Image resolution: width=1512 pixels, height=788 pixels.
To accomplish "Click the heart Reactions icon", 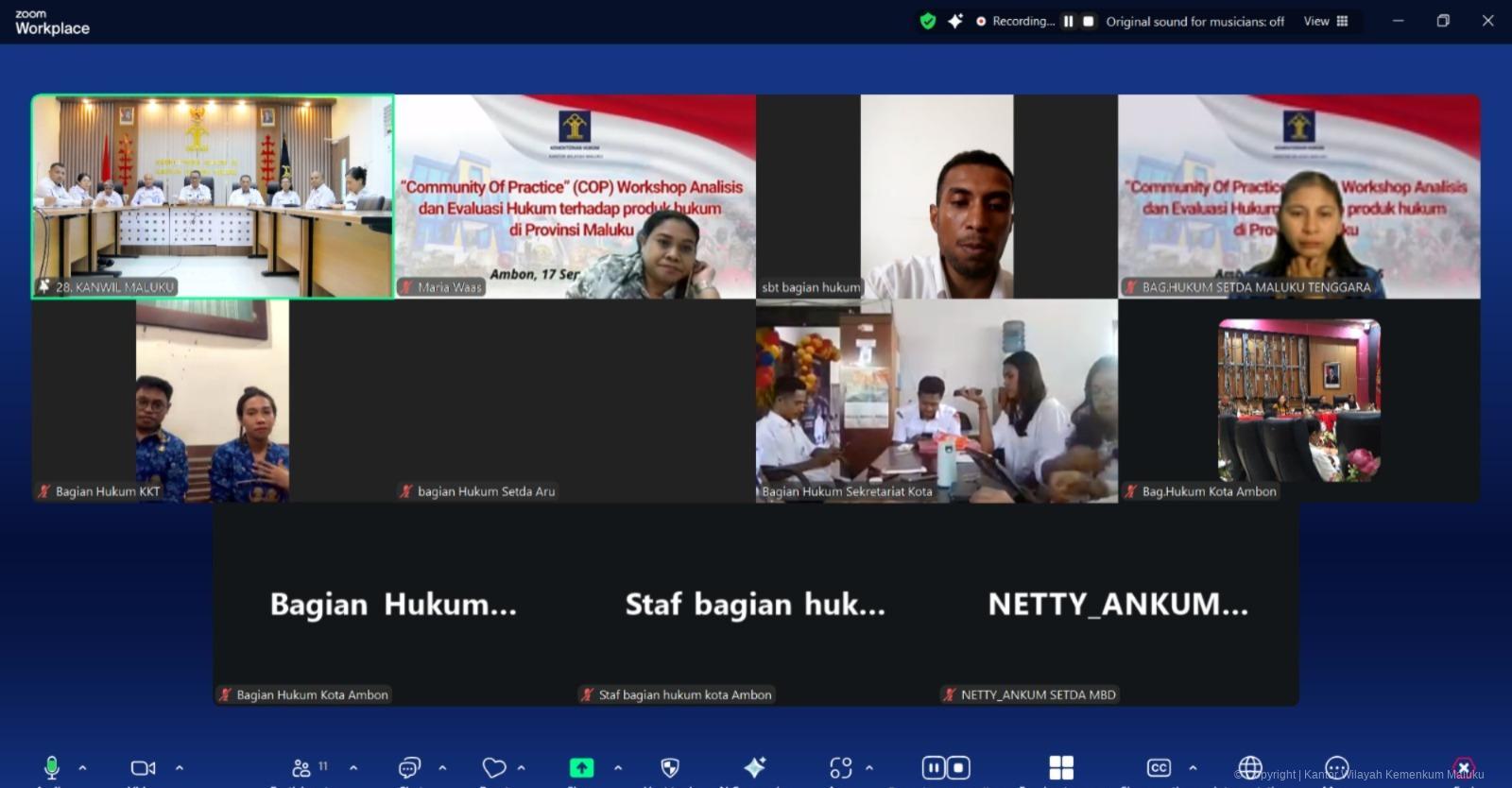I will 493,768.
